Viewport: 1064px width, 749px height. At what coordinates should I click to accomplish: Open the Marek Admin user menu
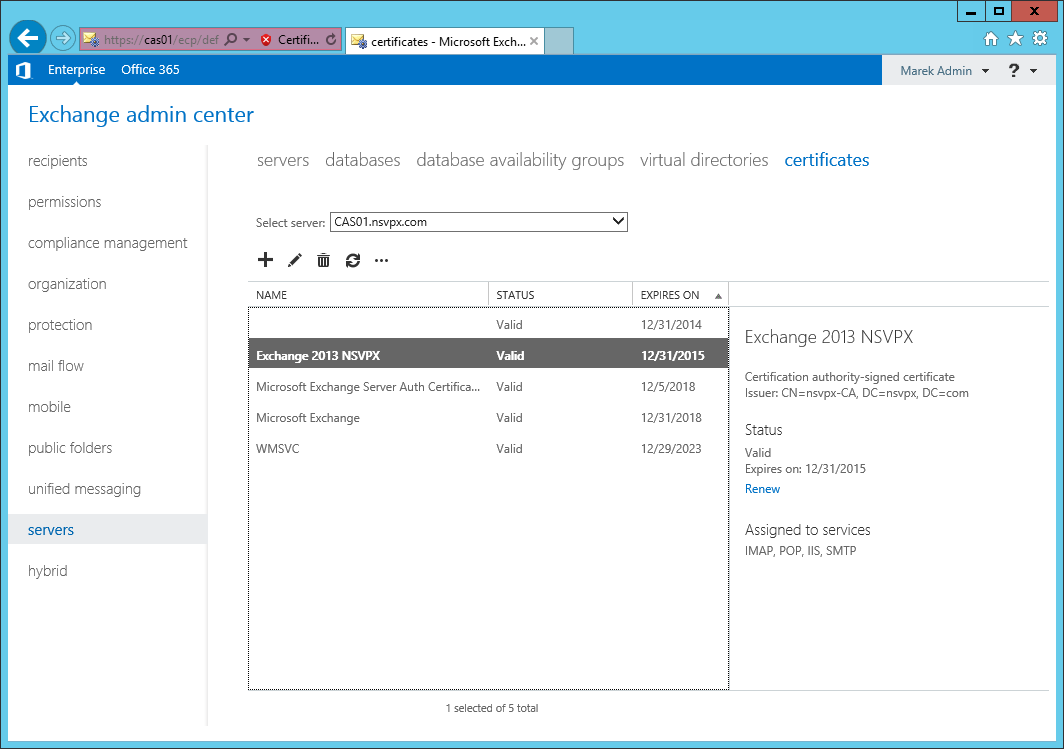coord(944,71)
